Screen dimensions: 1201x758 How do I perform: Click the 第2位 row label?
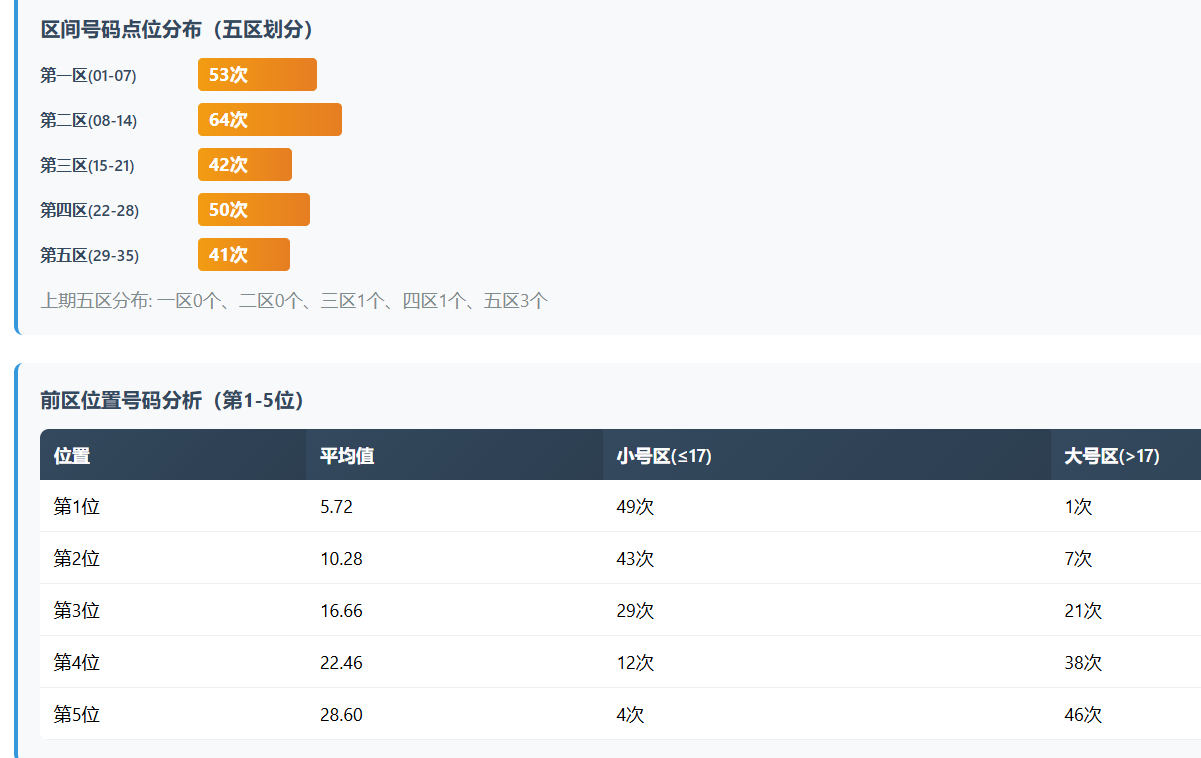click(77, 559)
